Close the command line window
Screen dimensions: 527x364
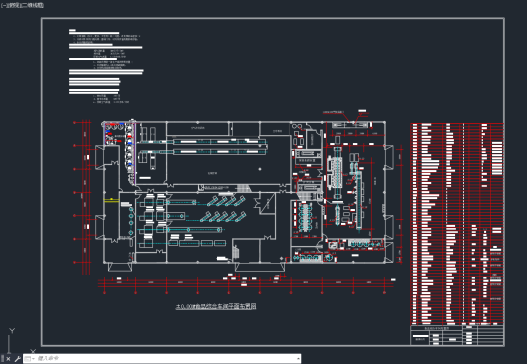pos(9,359)
